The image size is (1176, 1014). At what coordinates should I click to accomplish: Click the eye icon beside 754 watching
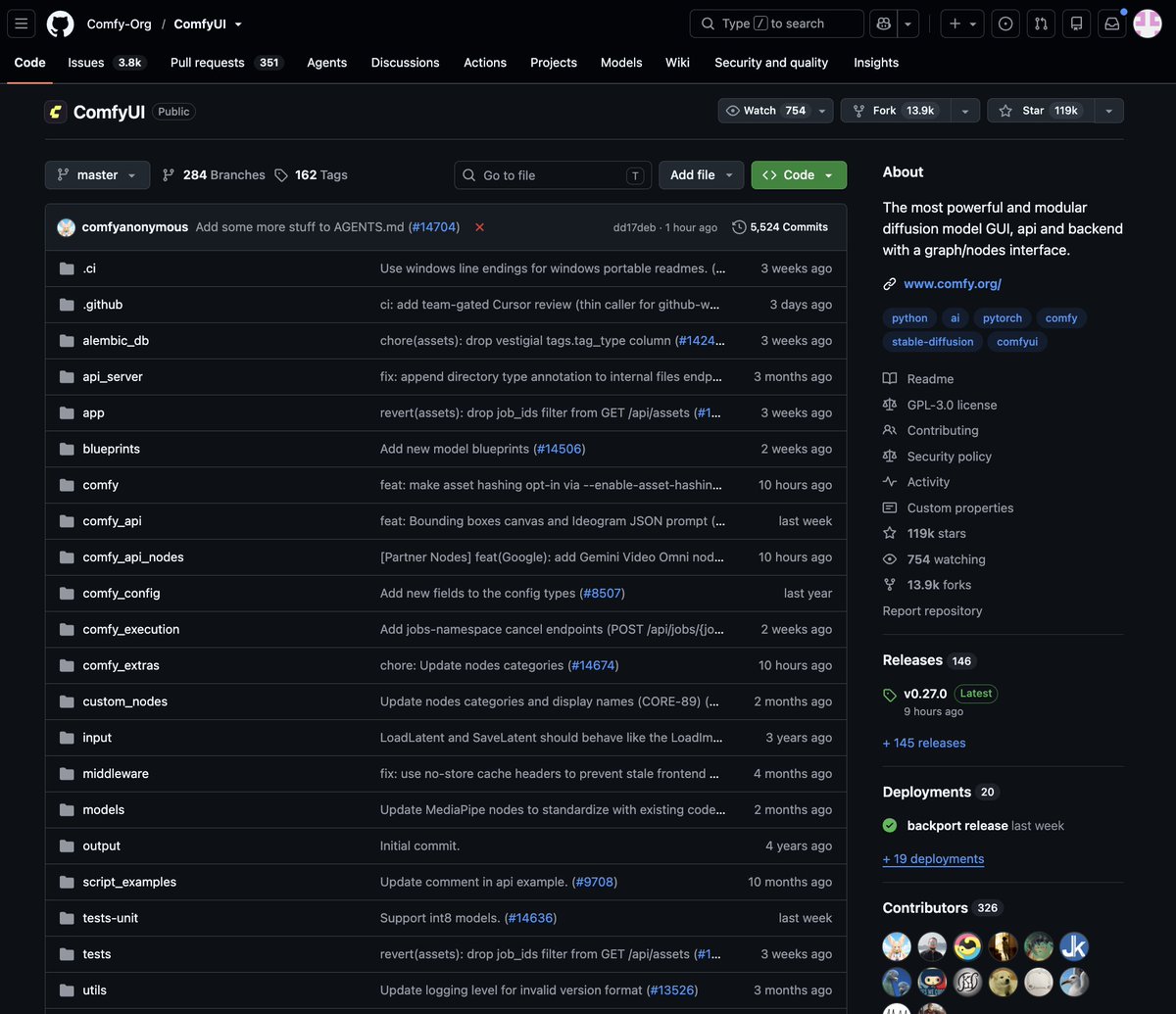pos(890,559)
